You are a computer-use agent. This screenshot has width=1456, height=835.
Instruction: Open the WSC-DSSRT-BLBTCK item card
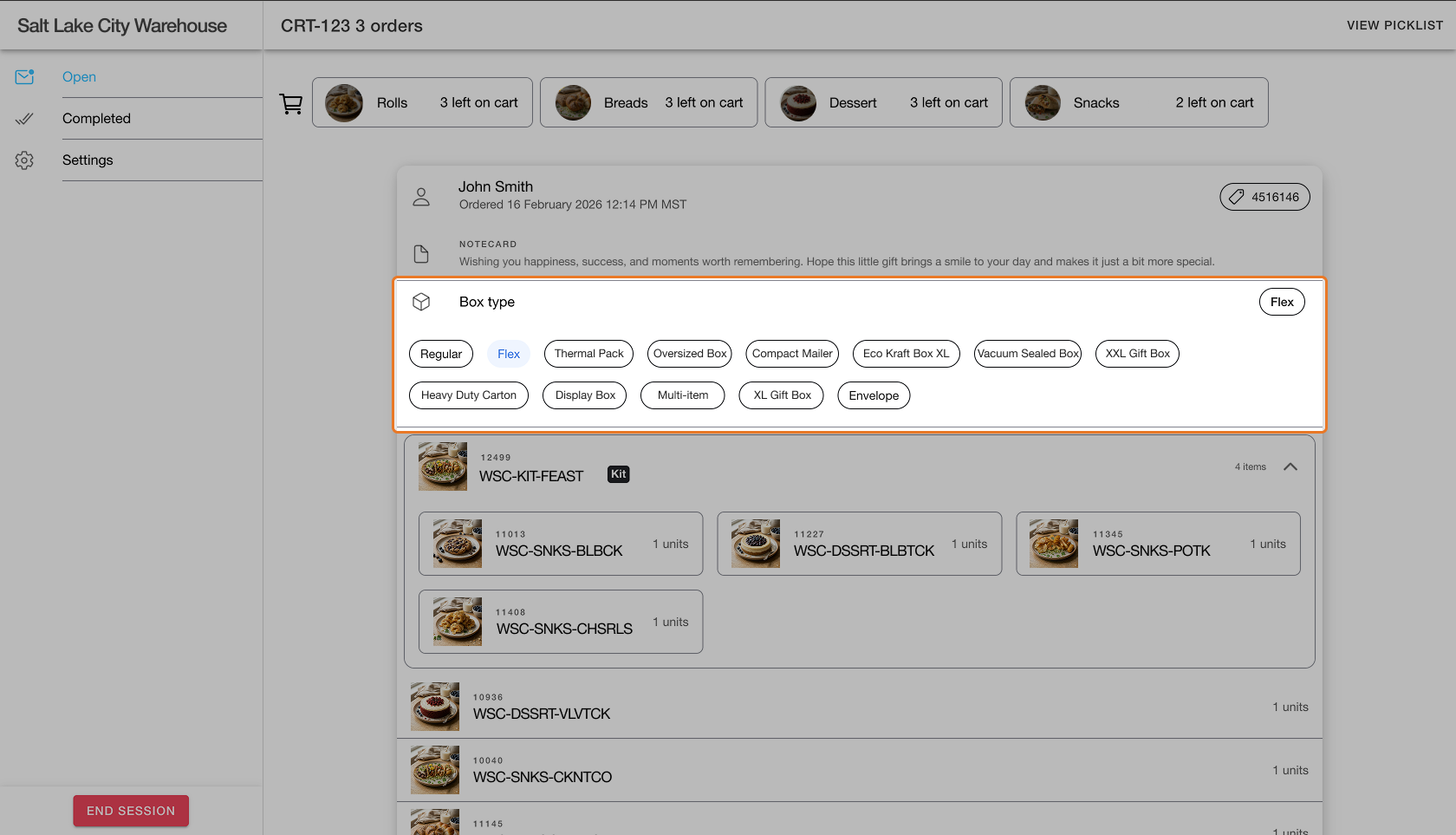(860, 544)
